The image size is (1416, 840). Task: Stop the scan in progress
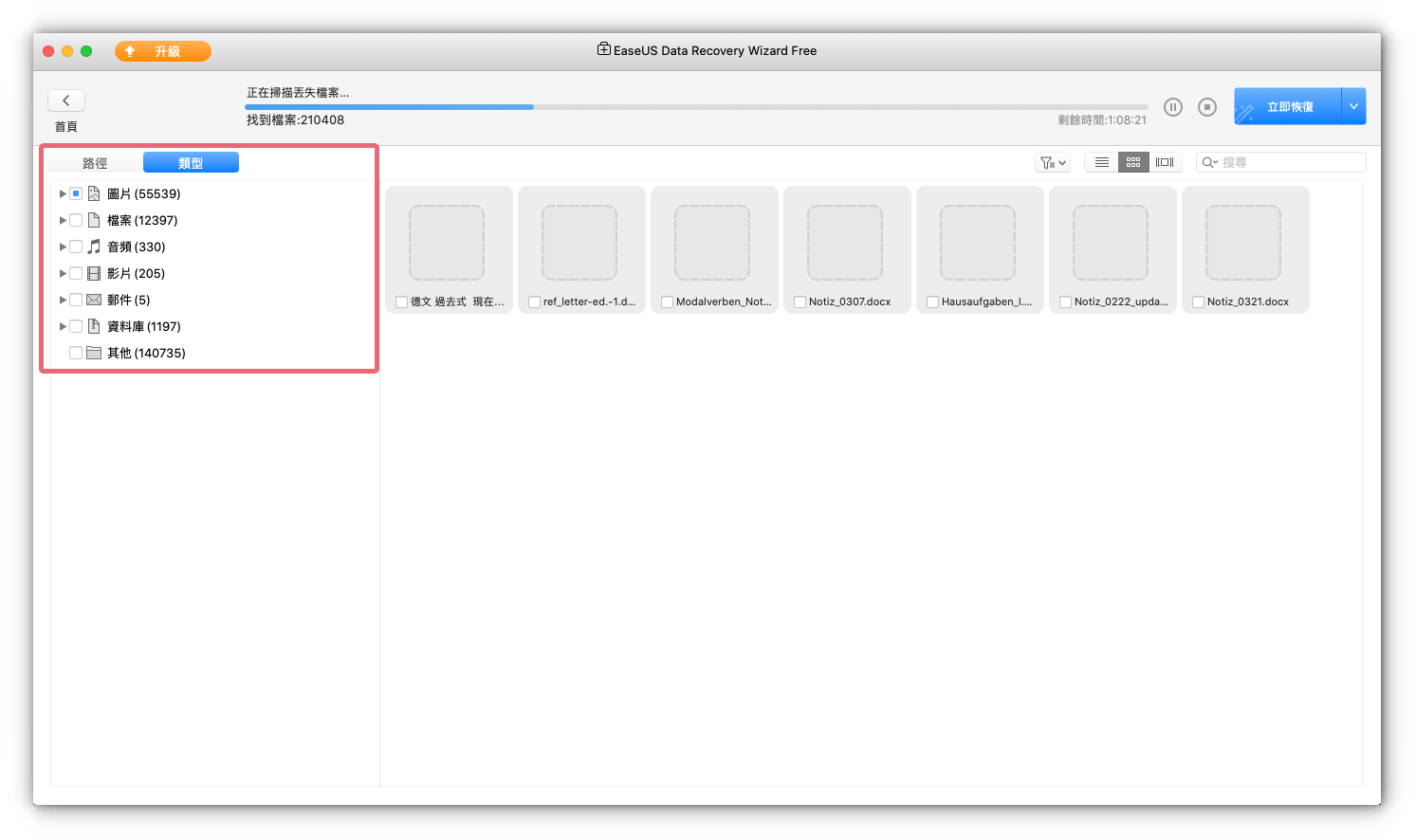[x=1207, y=107]
